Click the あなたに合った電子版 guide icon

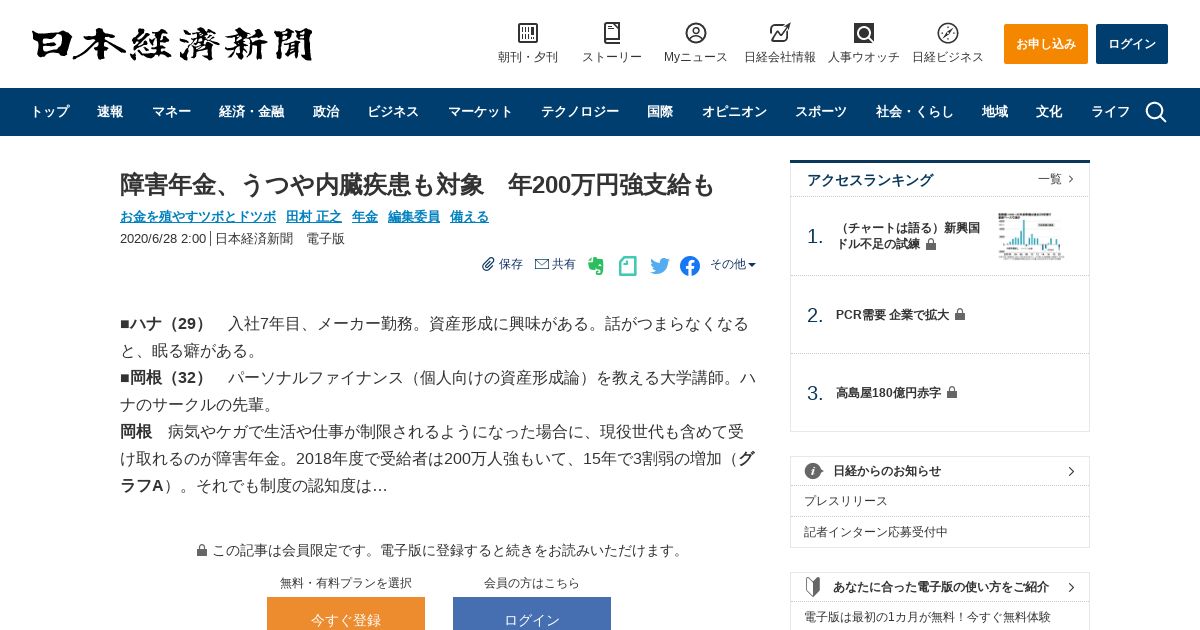click(813, 587)
